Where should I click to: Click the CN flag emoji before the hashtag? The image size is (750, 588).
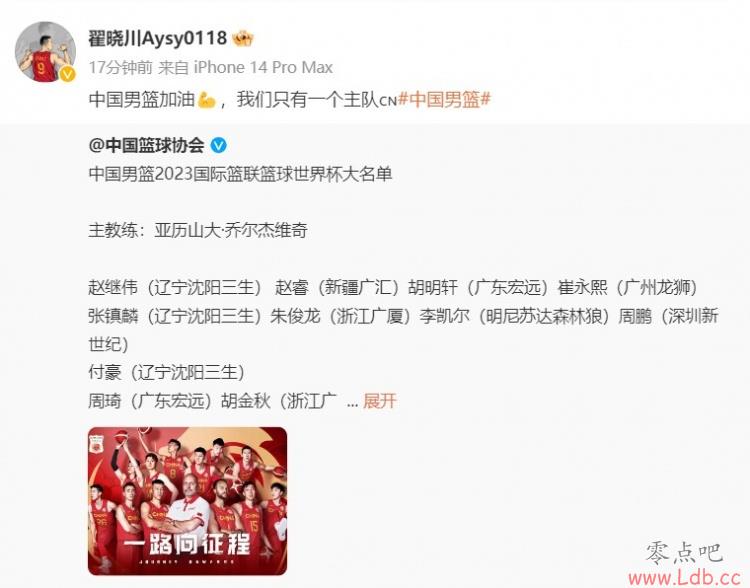(x=388, y=101)
